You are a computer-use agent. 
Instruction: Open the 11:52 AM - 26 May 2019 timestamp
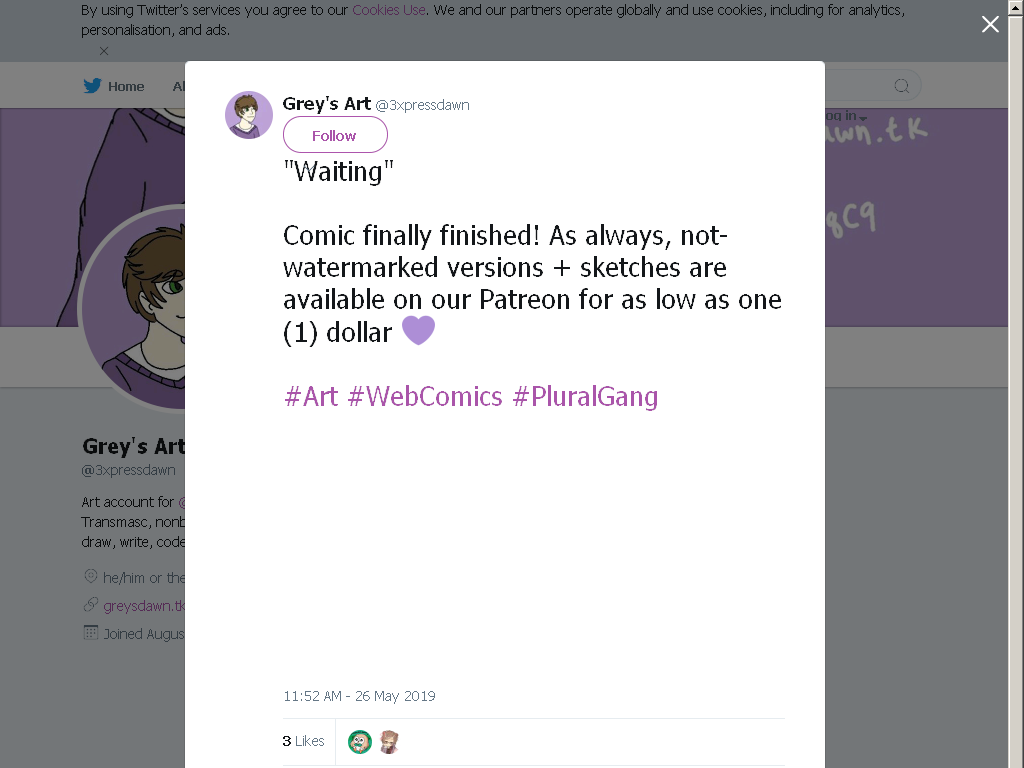pos(359,696)
